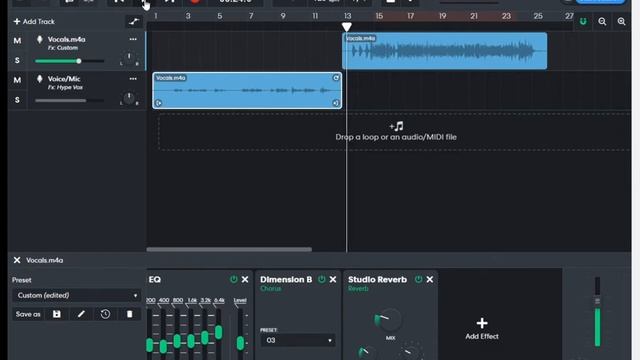Viewport: 640px width, 360px height.
Task: Click the zoom out magnifier icon
Action: point(602,22)
